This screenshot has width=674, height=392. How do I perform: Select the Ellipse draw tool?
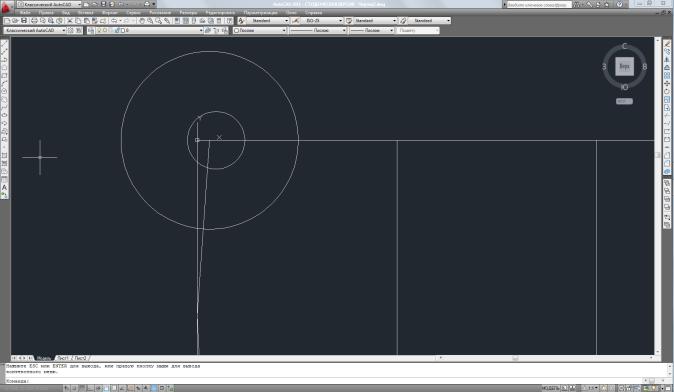pos(4,115)
